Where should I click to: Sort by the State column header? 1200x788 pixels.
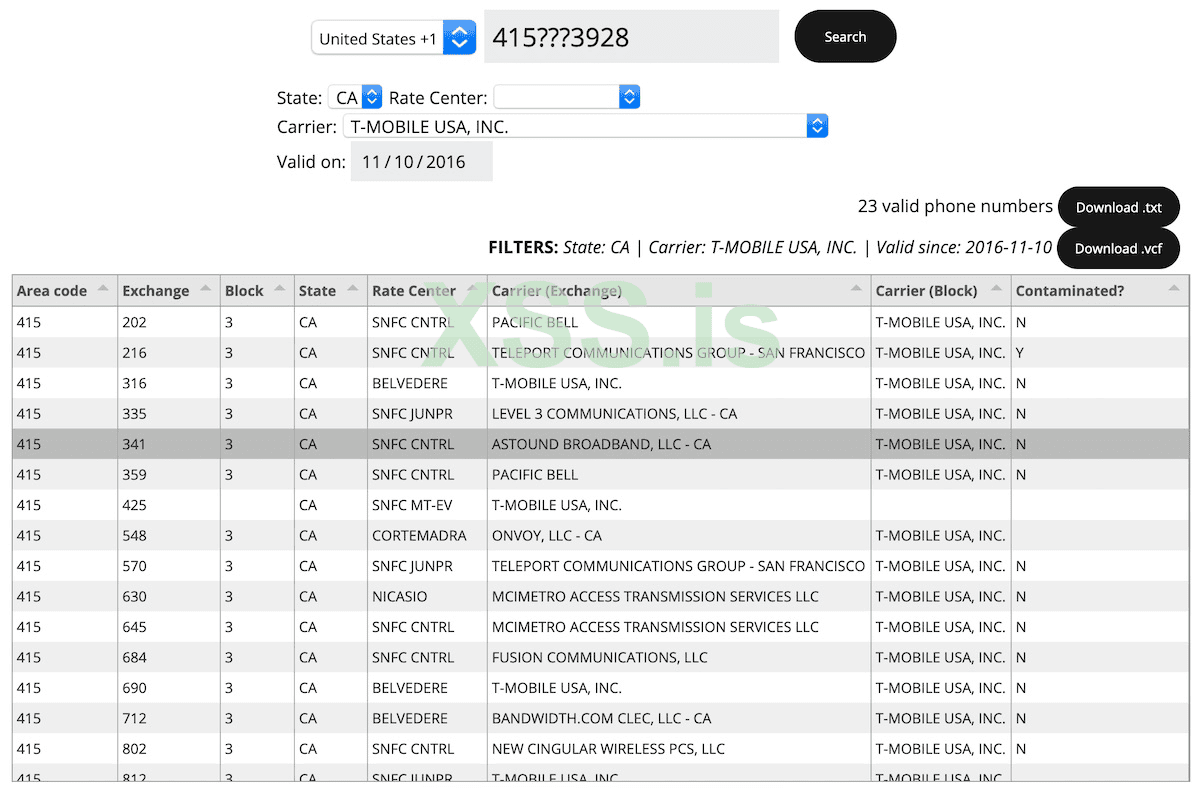pos(331,291)
